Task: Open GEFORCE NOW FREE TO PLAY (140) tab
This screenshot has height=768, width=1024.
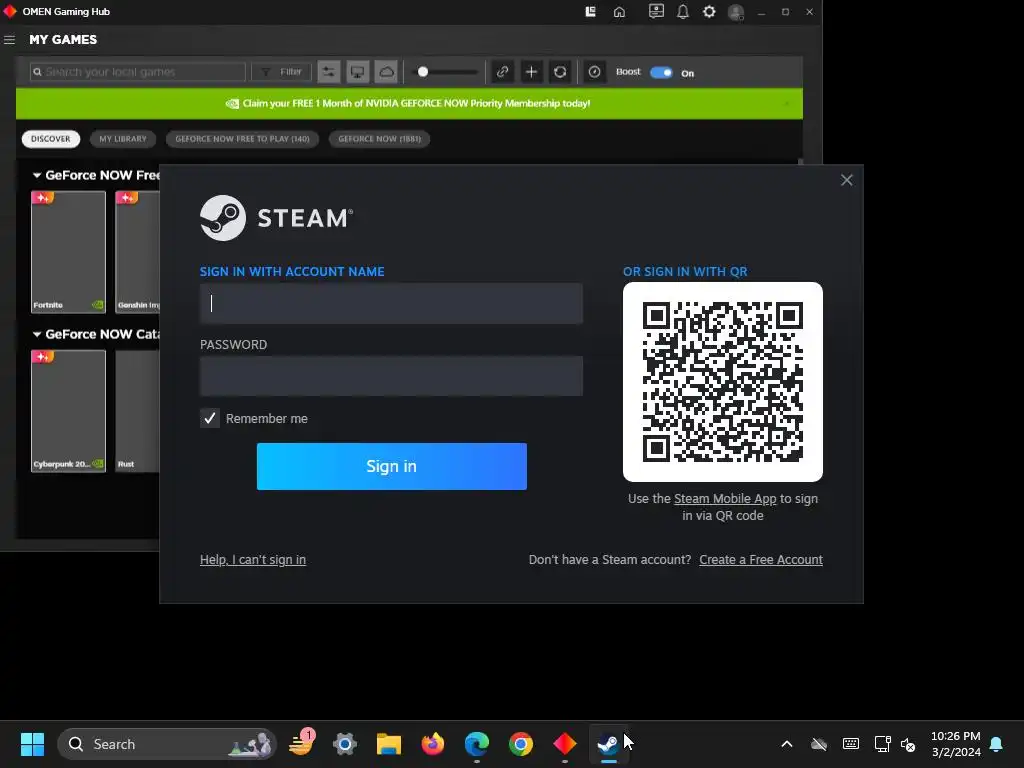Action: click(x=242, y=139)
